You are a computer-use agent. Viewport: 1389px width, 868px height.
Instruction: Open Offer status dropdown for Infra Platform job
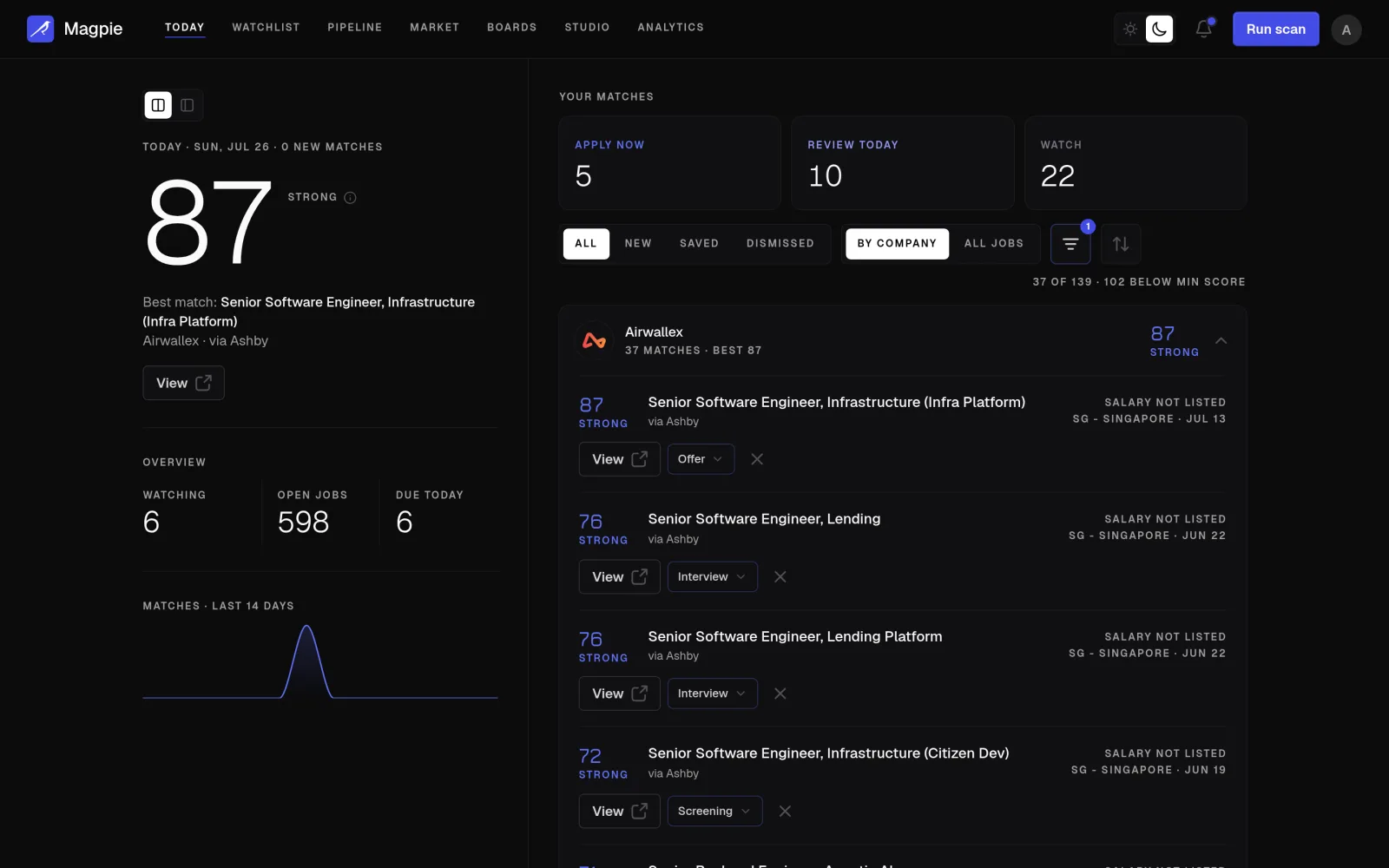(701, 459)
